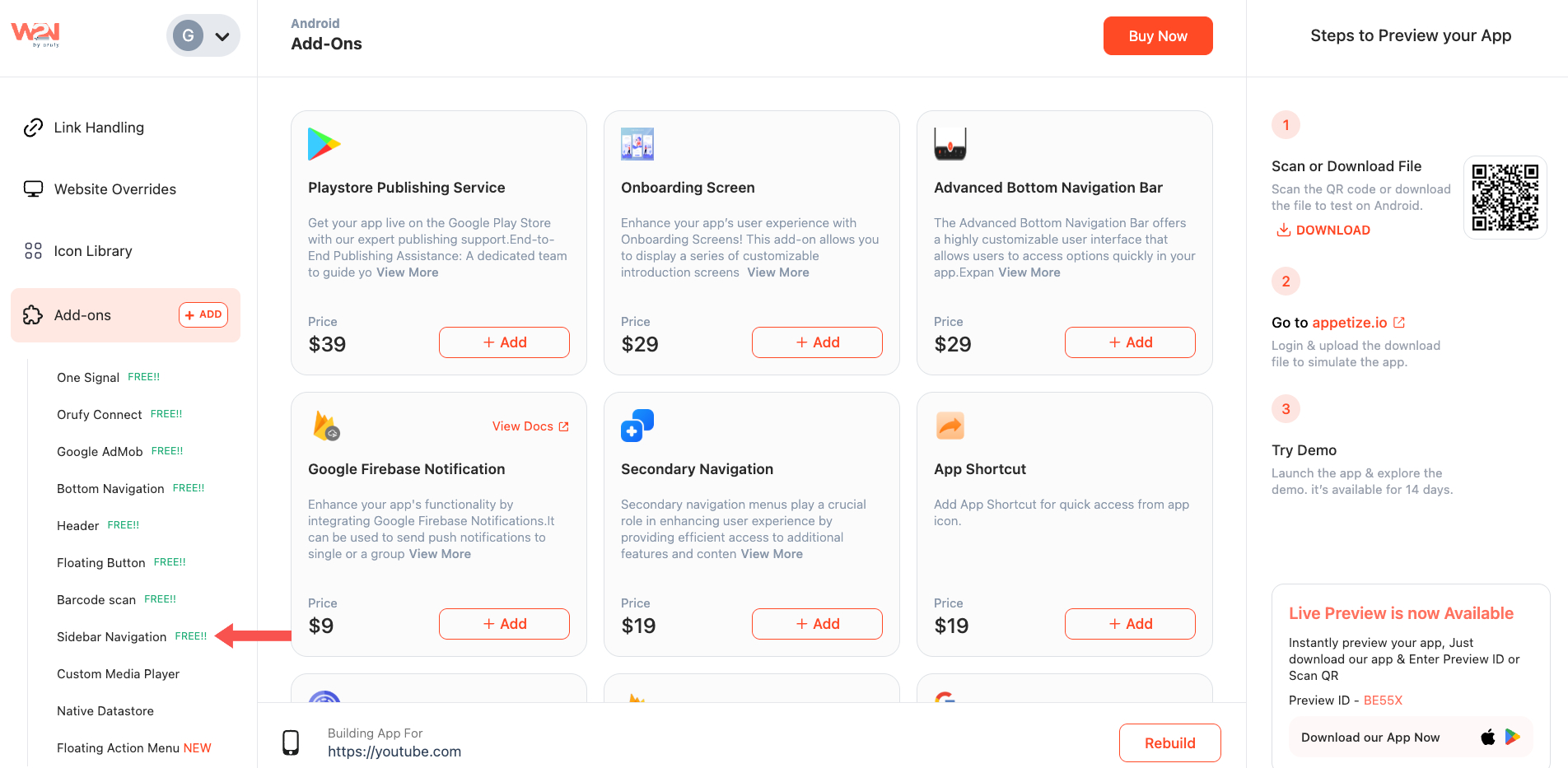Viewport: 1568px width, 768px height.
Task: Click the Rebuild button
Action: pyautogui.click(x=1169, y=742)
